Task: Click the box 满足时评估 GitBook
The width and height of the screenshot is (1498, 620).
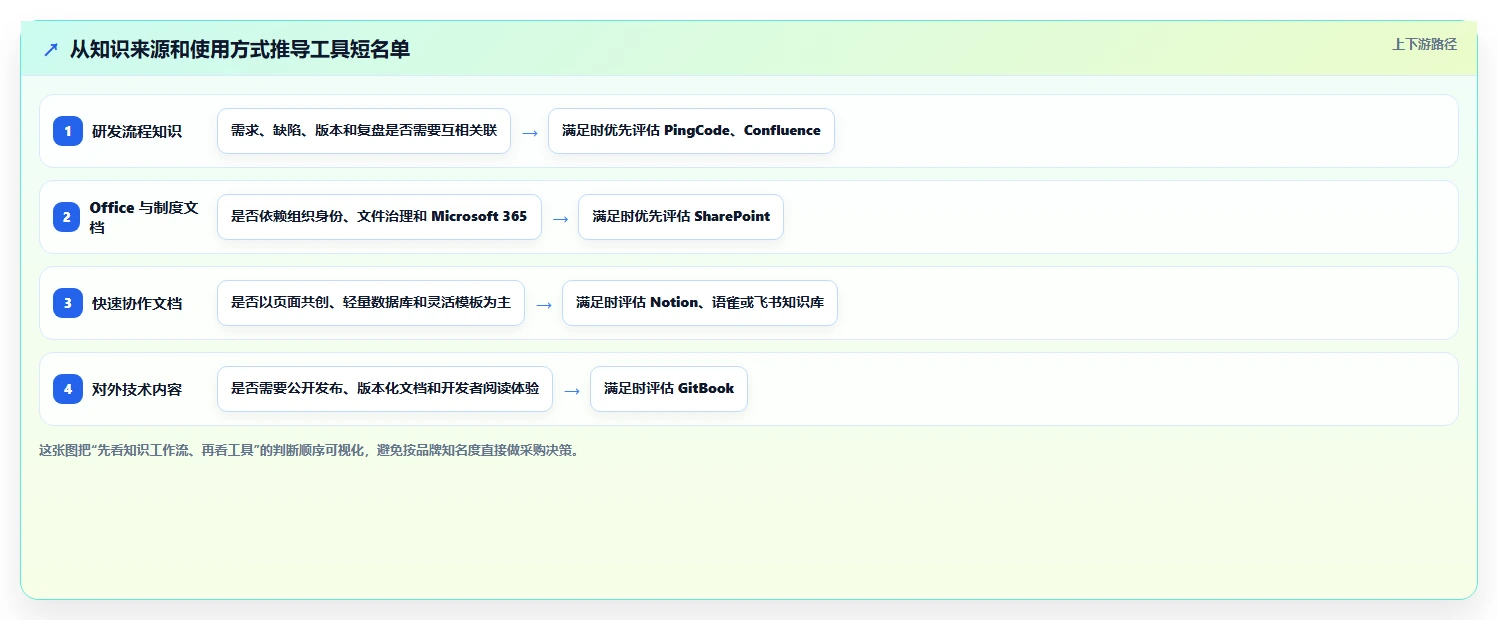Action: 669,389
